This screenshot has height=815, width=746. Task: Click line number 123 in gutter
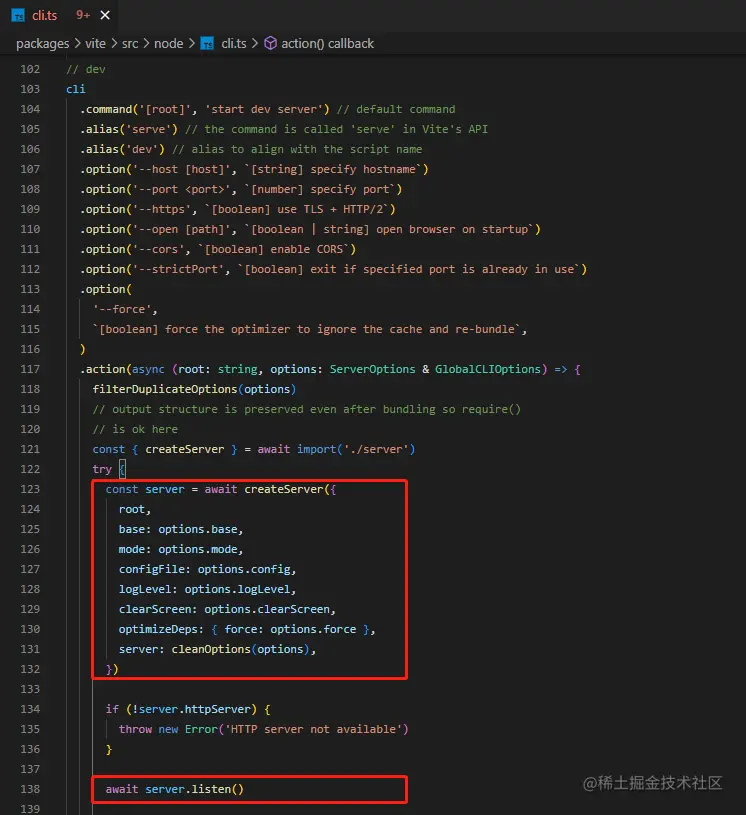(x=30, y=489)
